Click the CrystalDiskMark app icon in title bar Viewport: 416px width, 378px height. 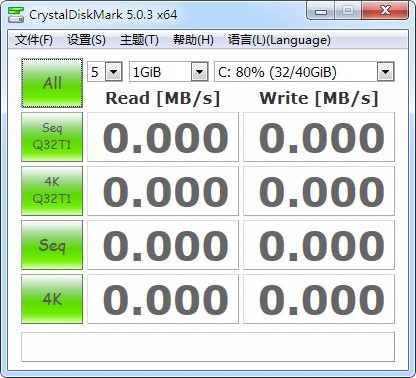click(16, 14)
